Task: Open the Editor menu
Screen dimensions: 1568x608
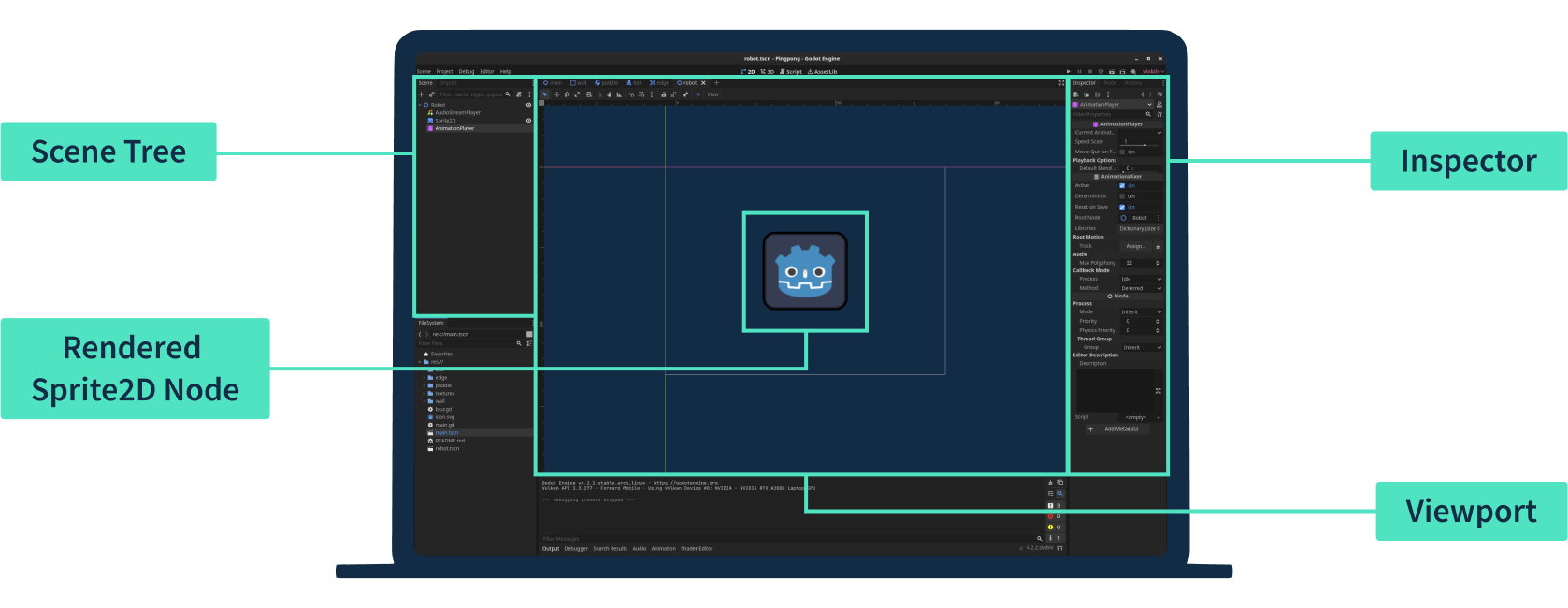Action: [x=487, y=71]
